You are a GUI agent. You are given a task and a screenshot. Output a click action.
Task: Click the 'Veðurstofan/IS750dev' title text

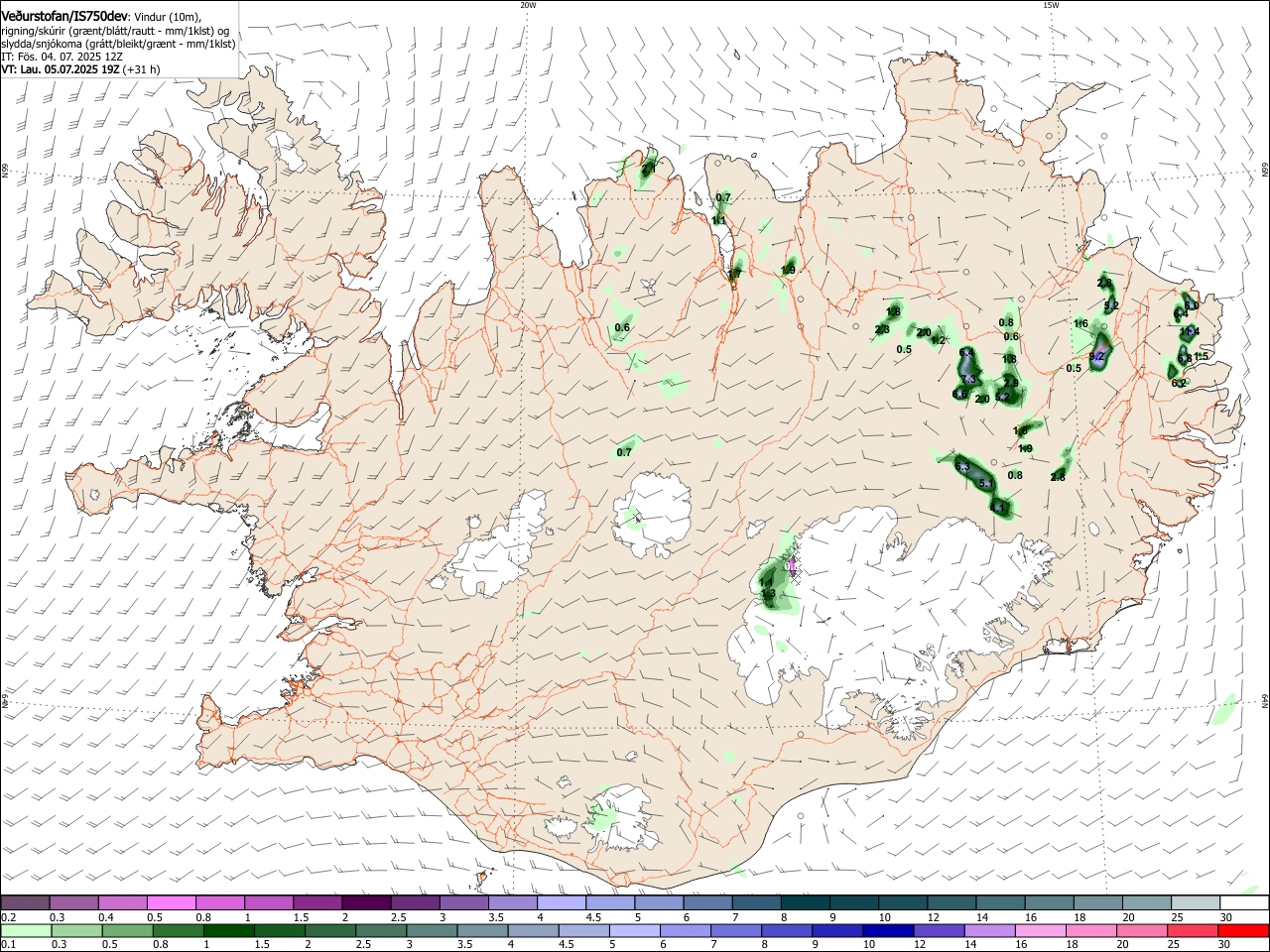pyautogui.click(x=64, y=16)
